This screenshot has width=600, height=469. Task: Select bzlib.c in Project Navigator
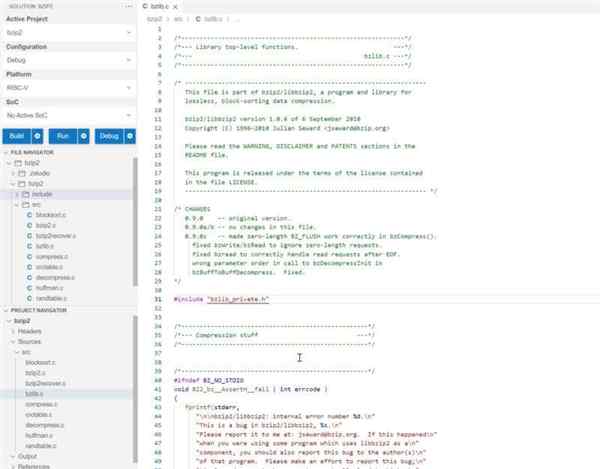34,394
